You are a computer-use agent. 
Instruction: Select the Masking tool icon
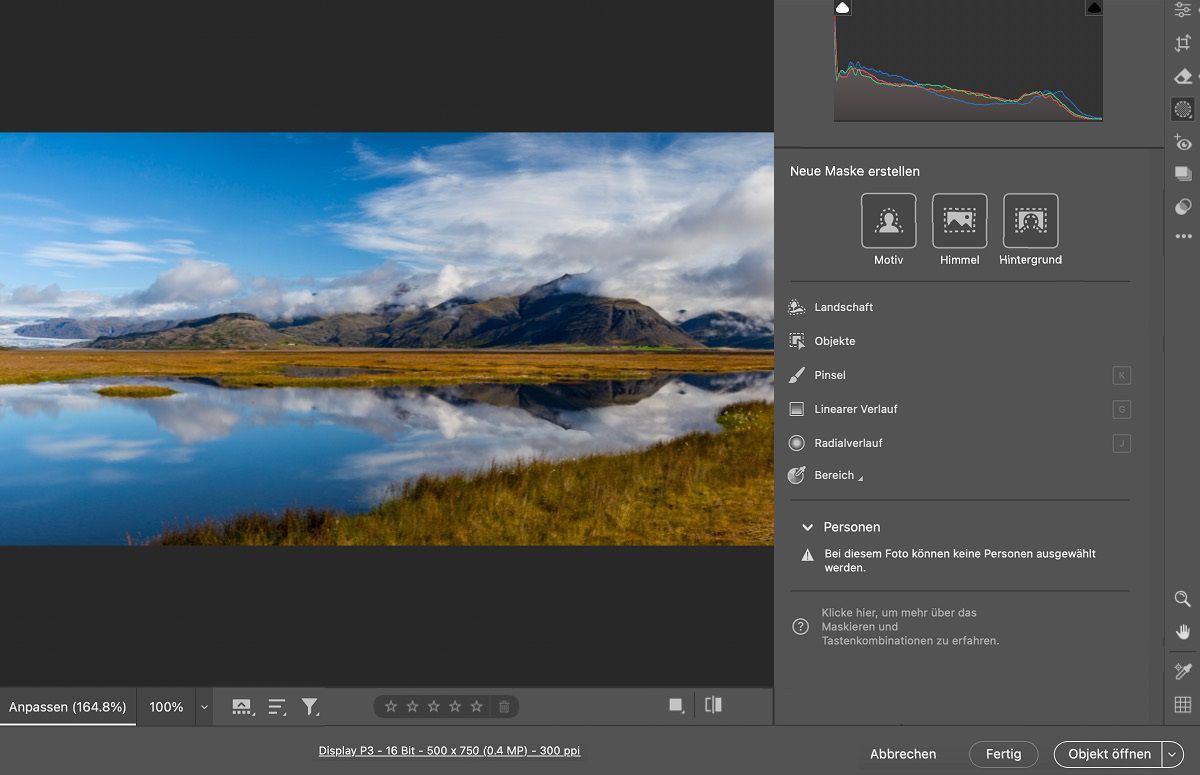coord(1183,110)
